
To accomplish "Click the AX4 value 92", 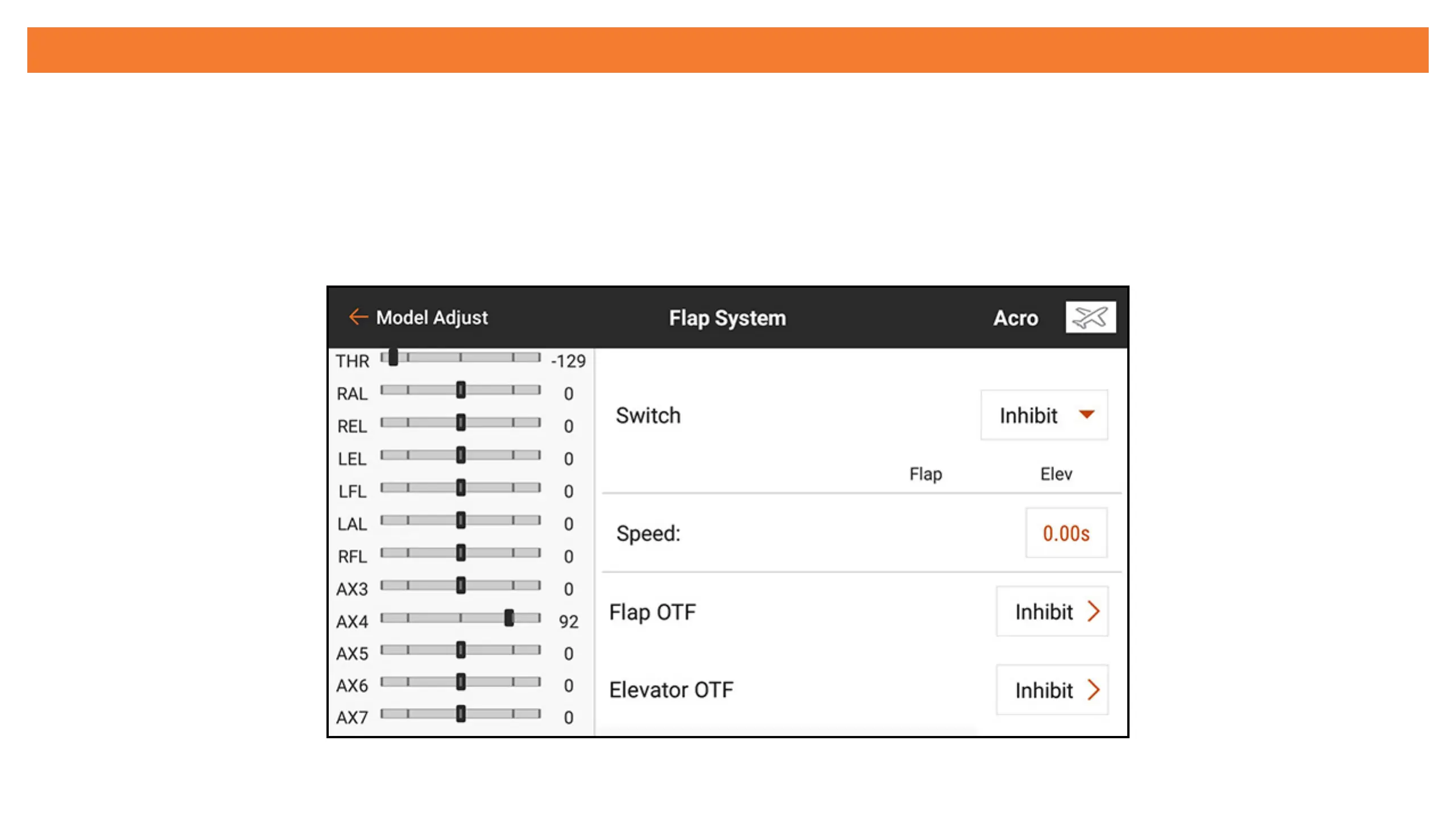I will tap(569, 621).
